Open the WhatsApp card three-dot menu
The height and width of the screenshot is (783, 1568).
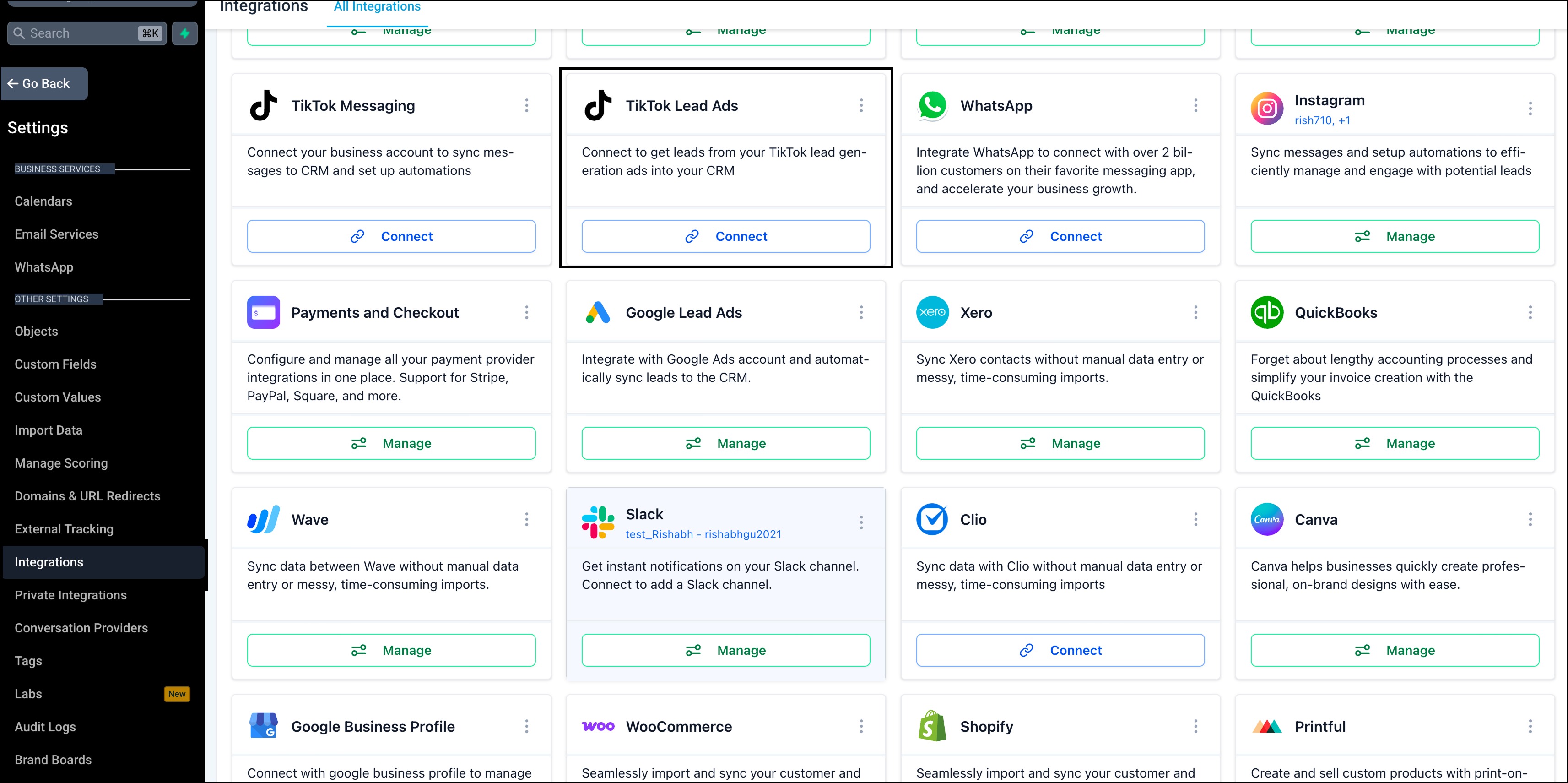coord(1195,105)
